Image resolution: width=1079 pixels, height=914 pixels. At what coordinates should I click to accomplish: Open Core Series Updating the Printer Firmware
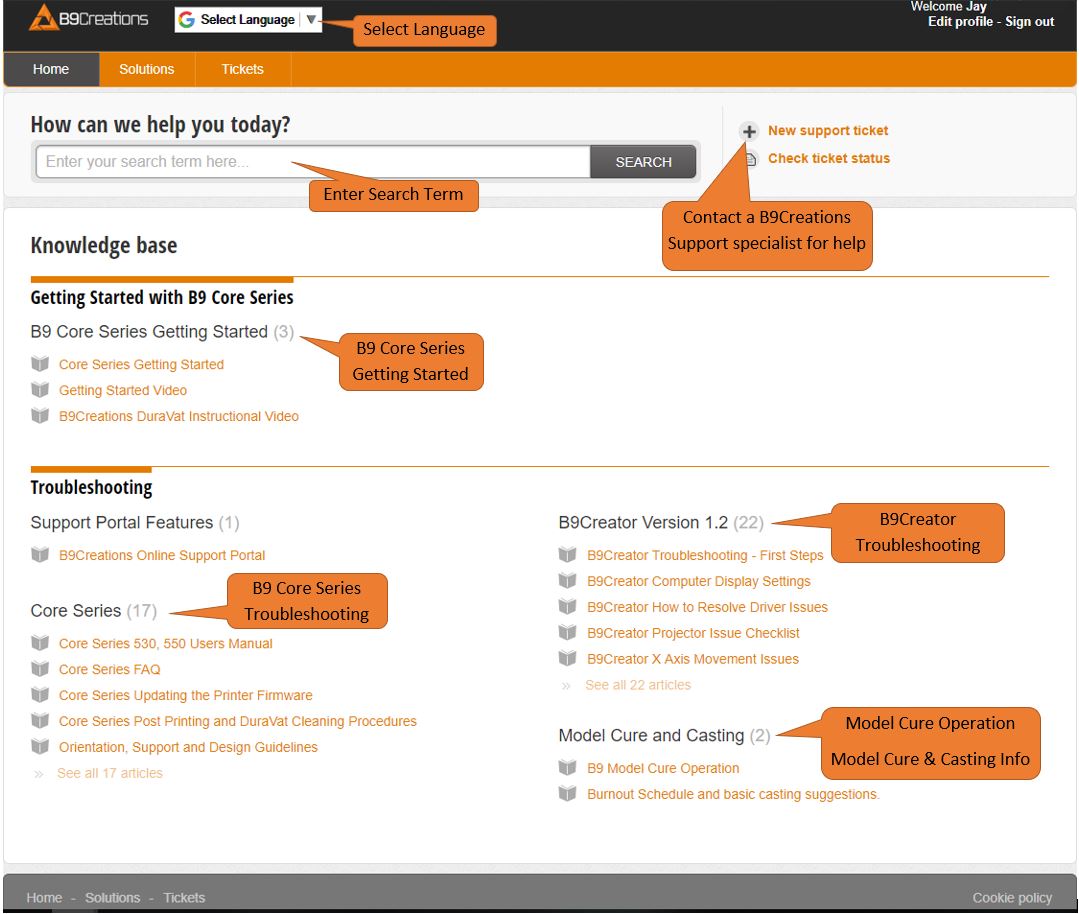[x=185, y=695]
